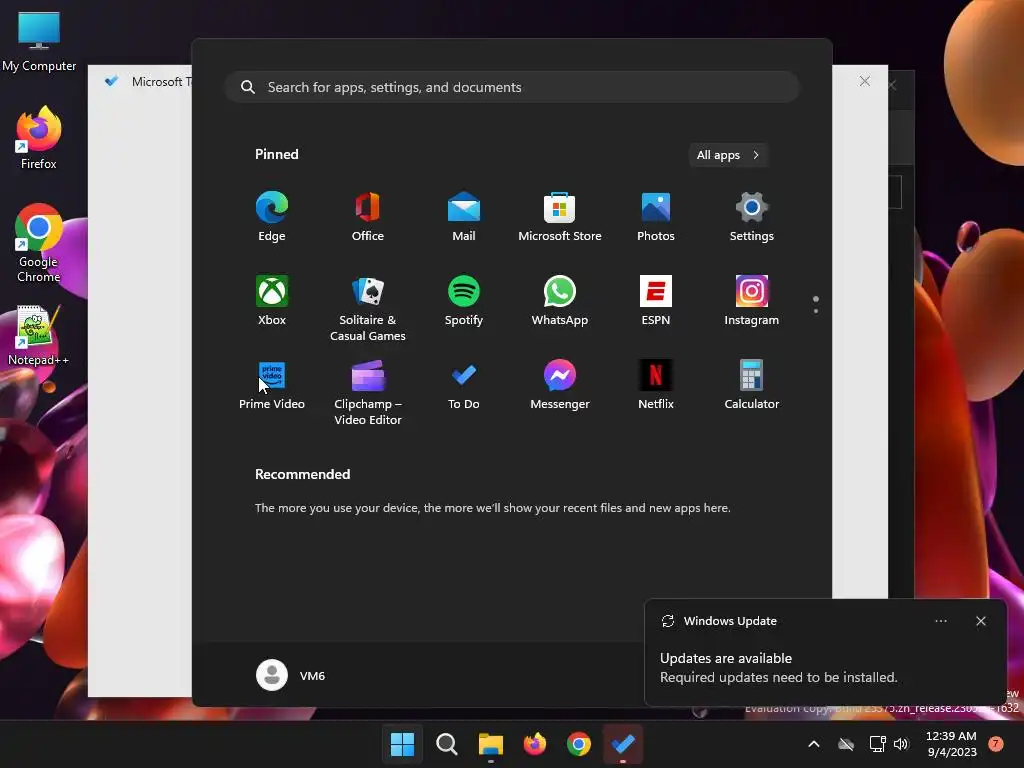Open Clipchamp – Video Editor
Image resolution: width=1024 pixels, height=768 pixels.
[x=368, y=392]
